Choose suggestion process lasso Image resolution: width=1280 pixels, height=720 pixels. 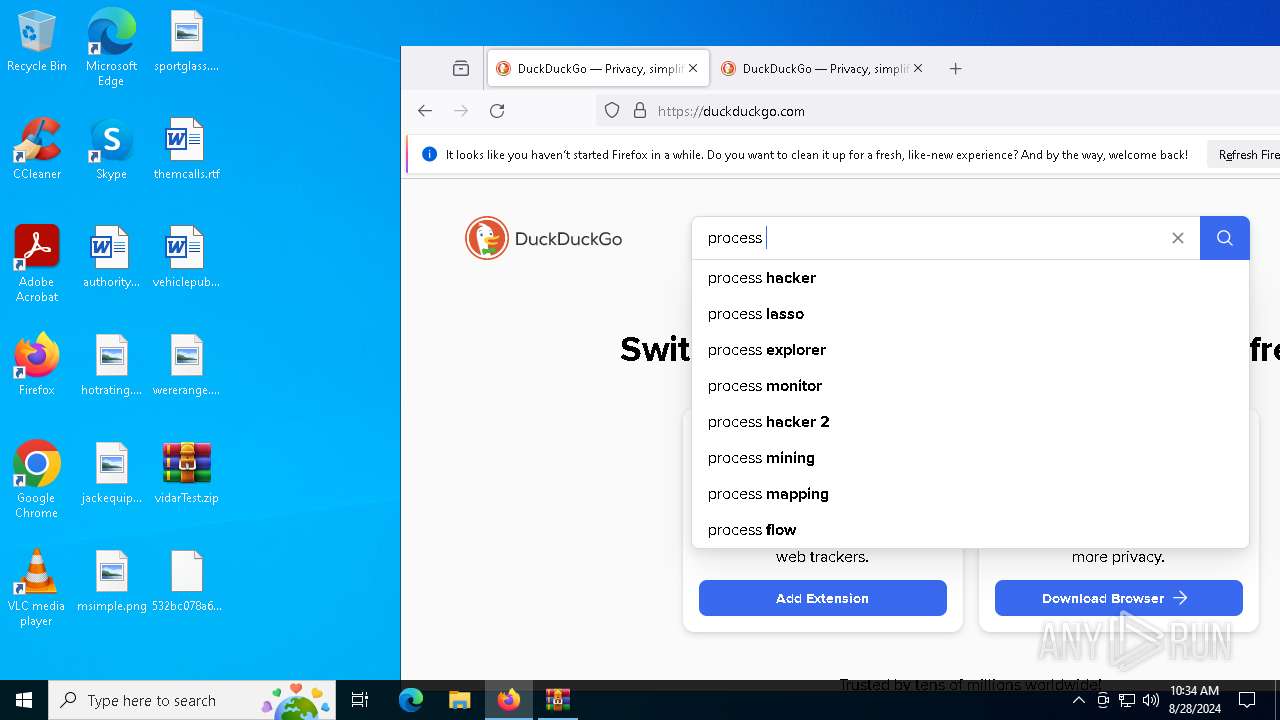pos(970,314)
